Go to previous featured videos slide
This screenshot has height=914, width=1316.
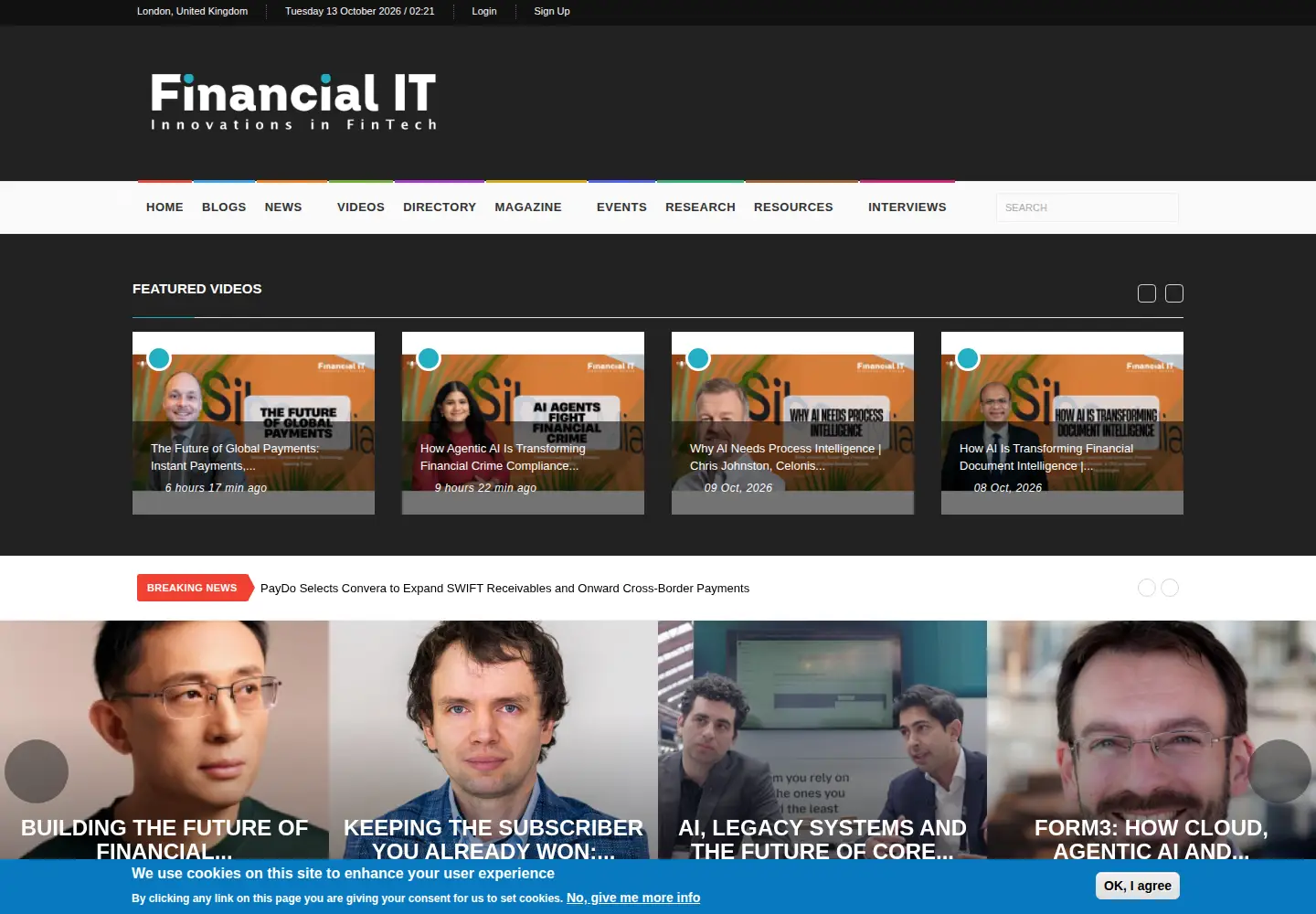coord(1147,293)
